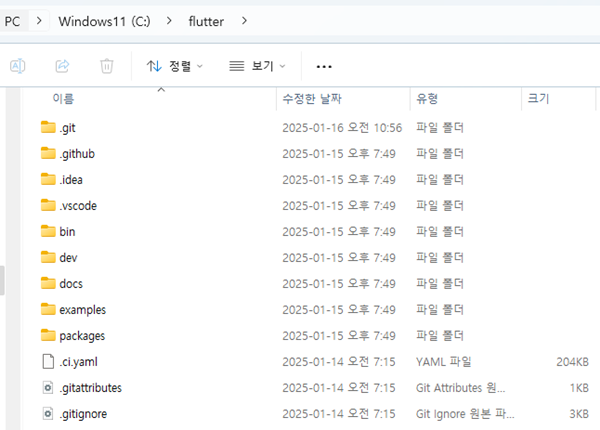Image resolution: width=600 pixels, height=430 pixels.
Task: Select the docs folder icon
Action: [x=48, y=283]
